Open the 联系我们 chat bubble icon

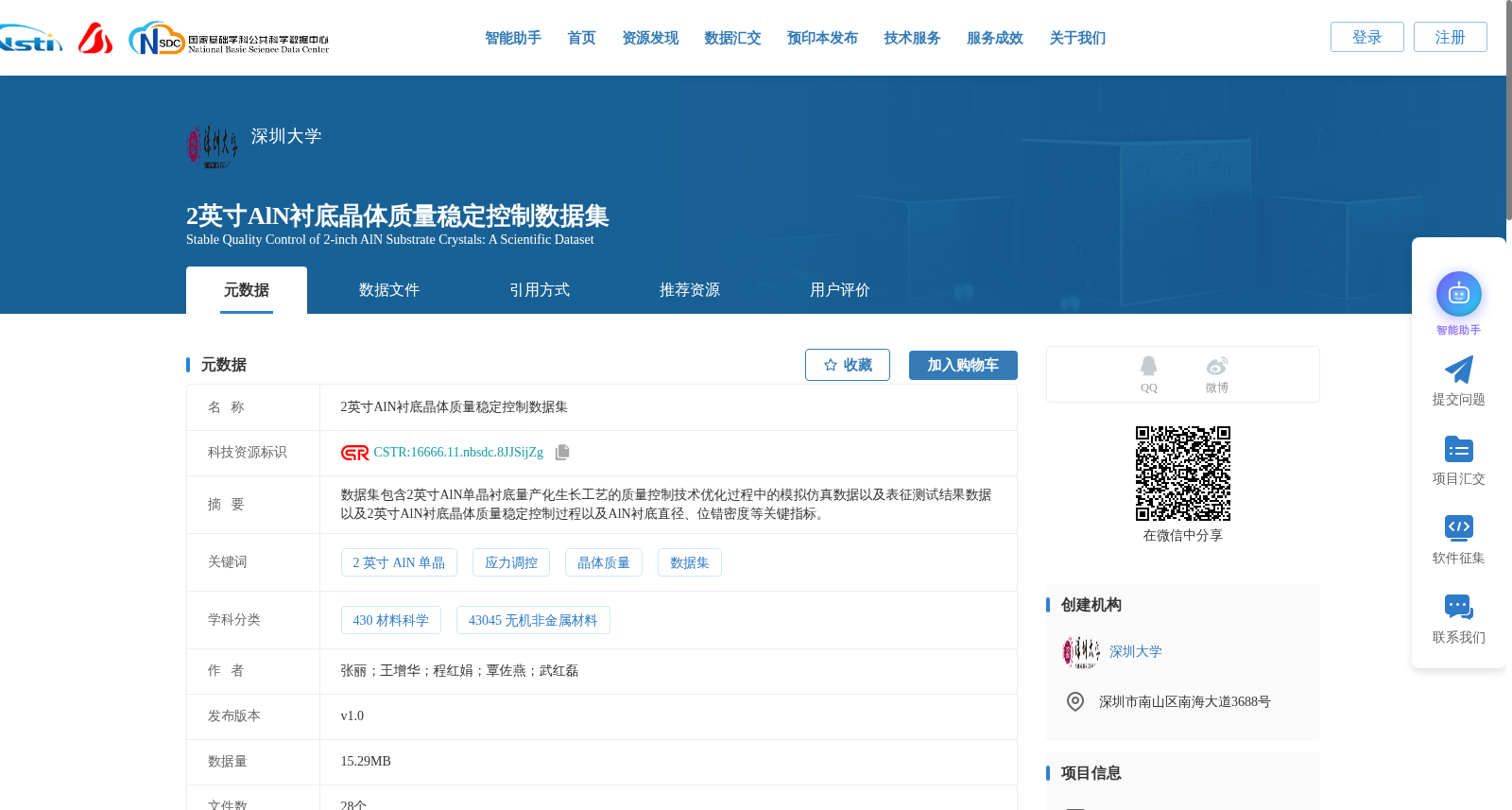pyautogui.click(x=1458, y=607)
